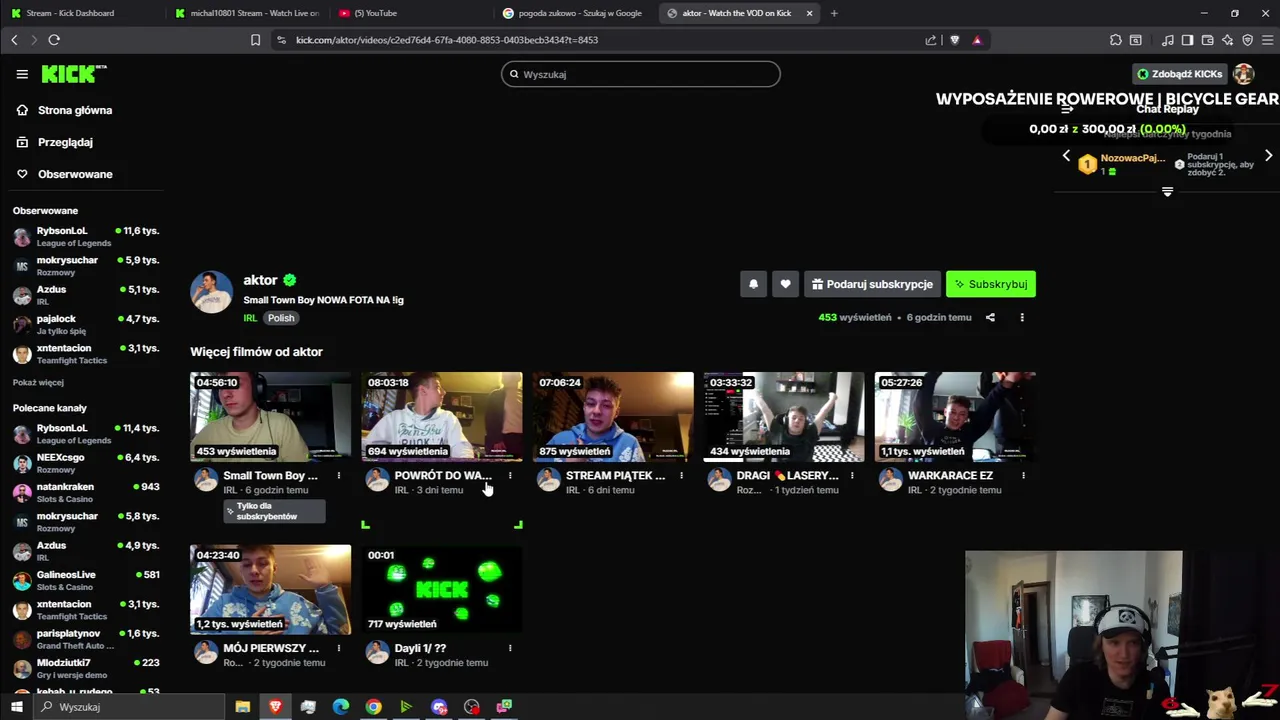Open Brave Shields lion icon
Image resolution: width=1280 pixels, height=720 pixels.
[954, 40]
